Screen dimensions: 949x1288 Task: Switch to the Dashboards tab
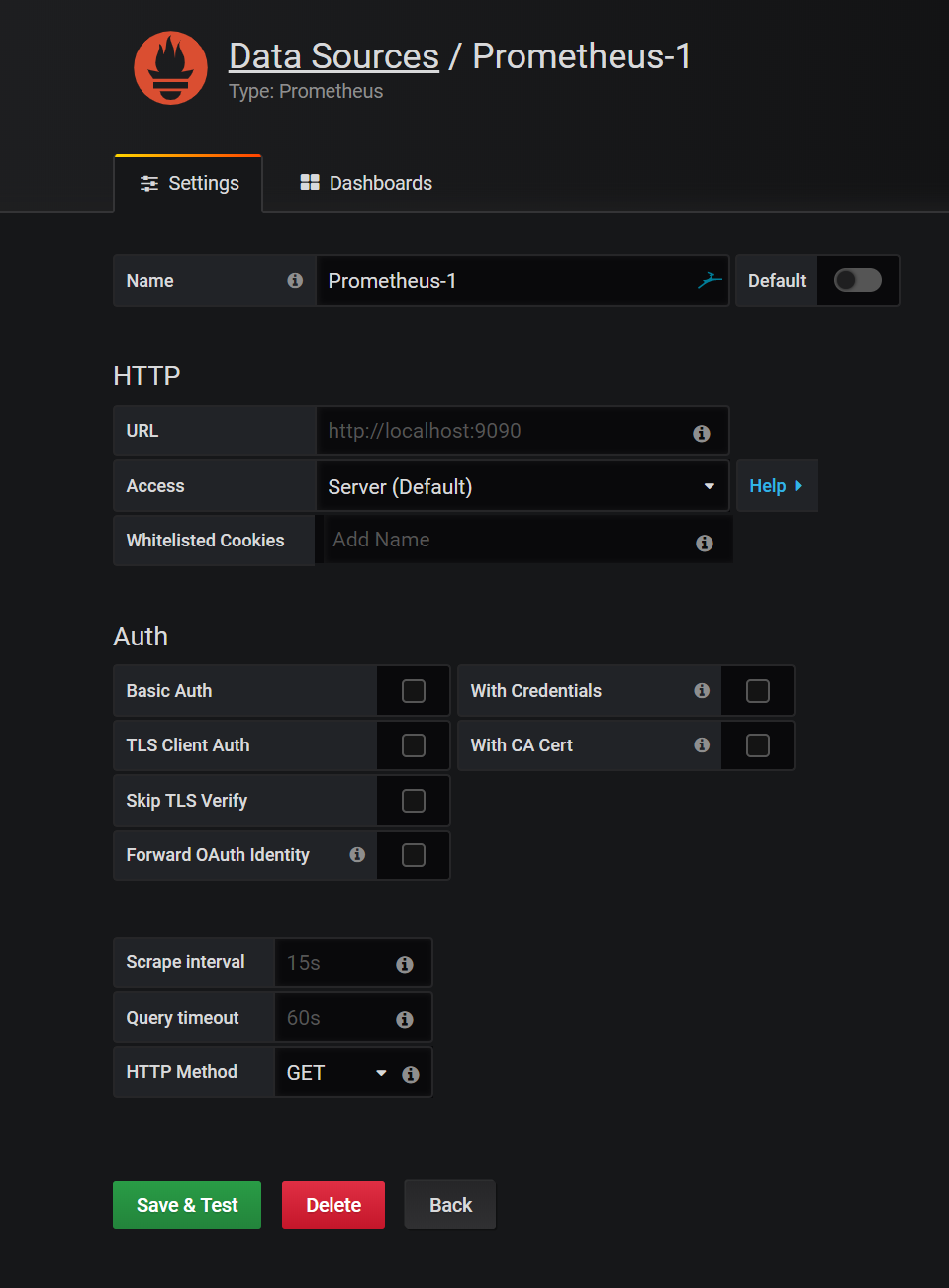366,183
